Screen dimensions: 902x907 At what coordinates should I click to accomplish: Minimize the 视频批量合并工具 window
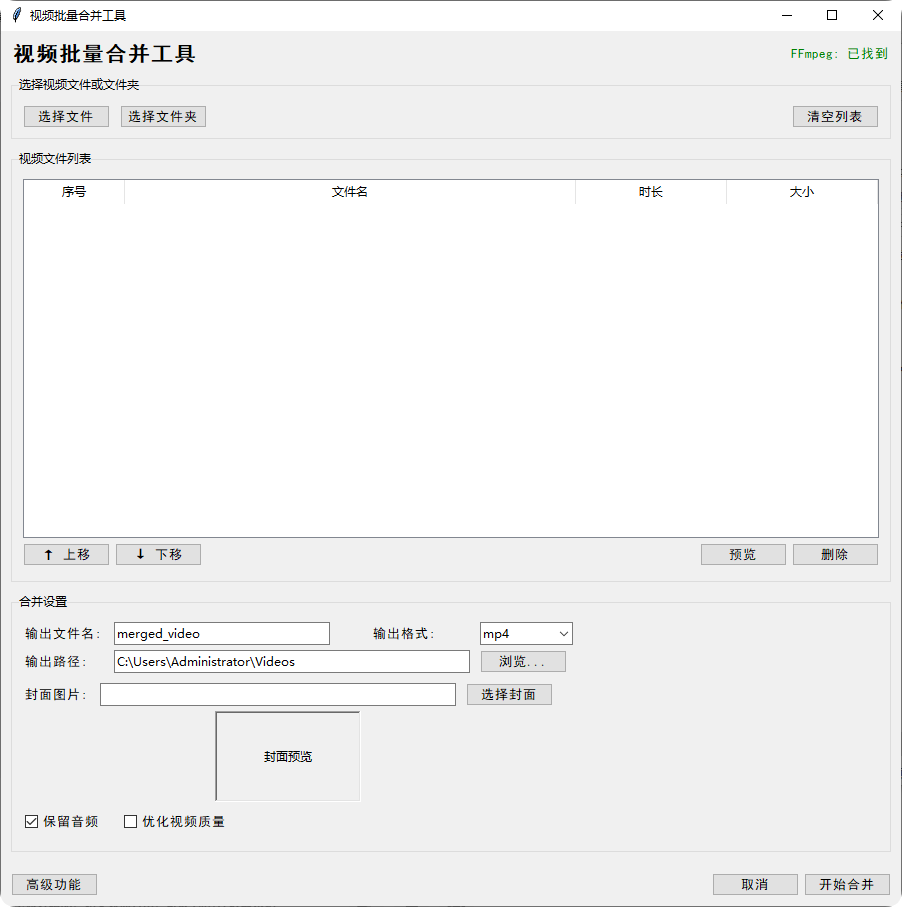pyautogui.click(x=787, y=15)
